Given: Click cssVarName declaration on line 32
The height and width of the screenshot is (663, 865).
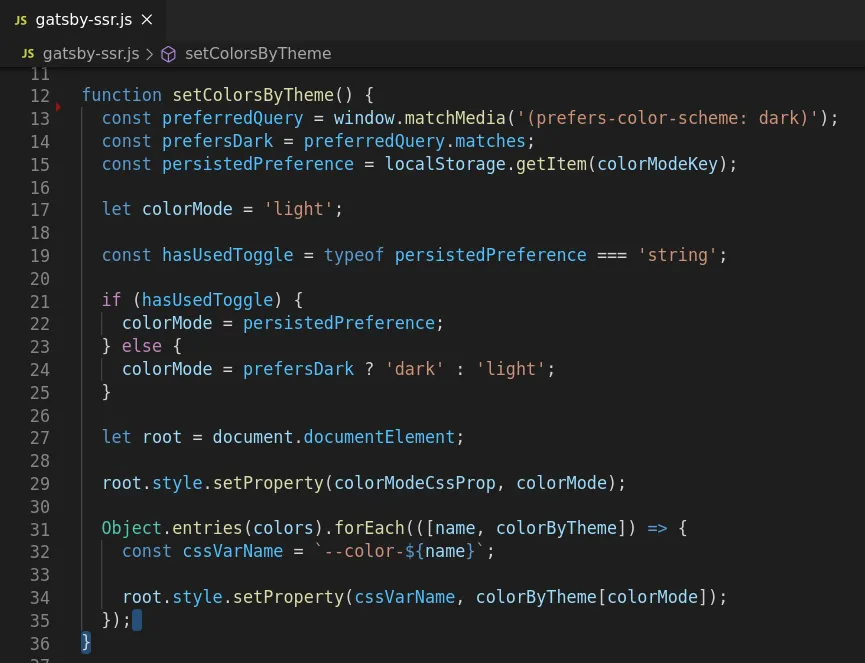Looking at the screenshot, I should click(x=233, y=551).
